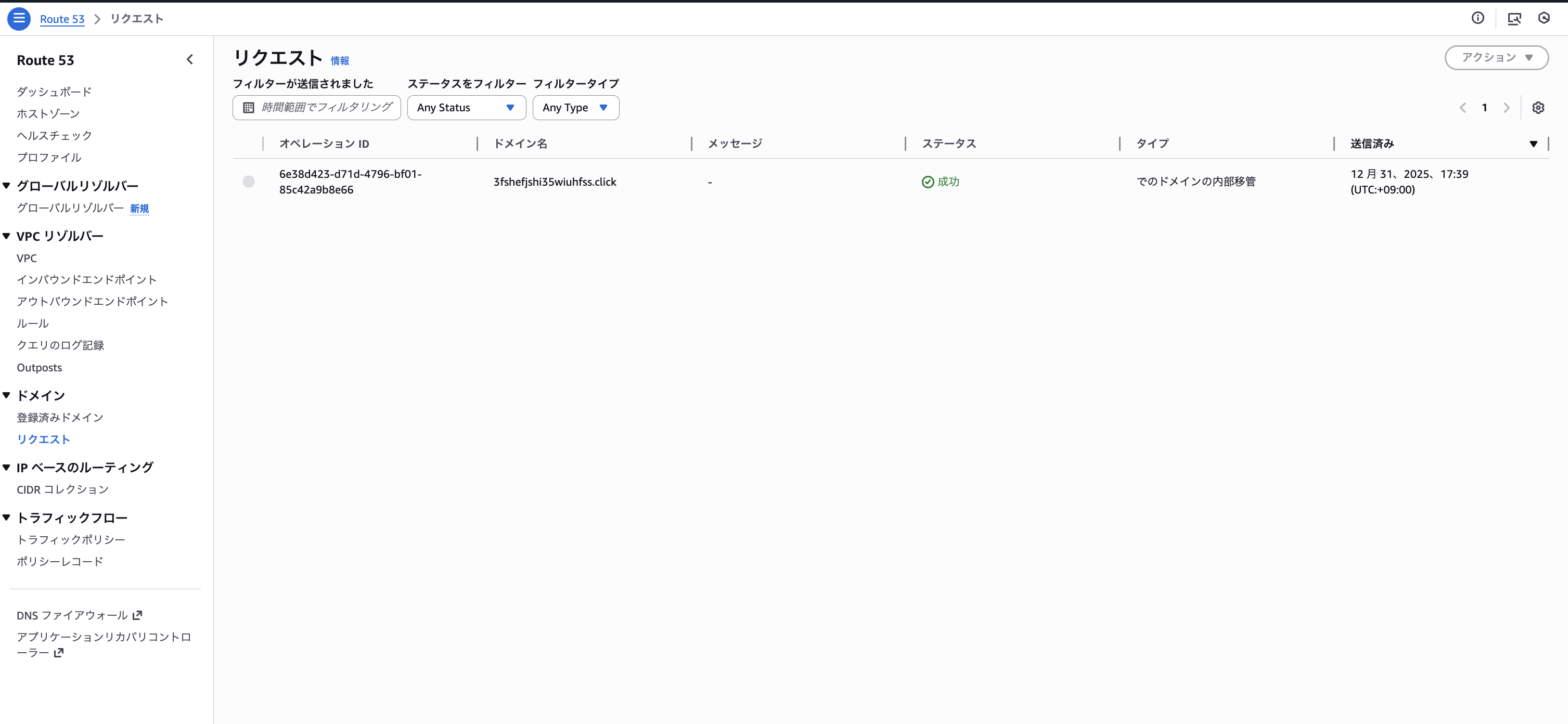Open the navigation hamburger menu icon
The image size is (1568, 724).
[19, 18]
